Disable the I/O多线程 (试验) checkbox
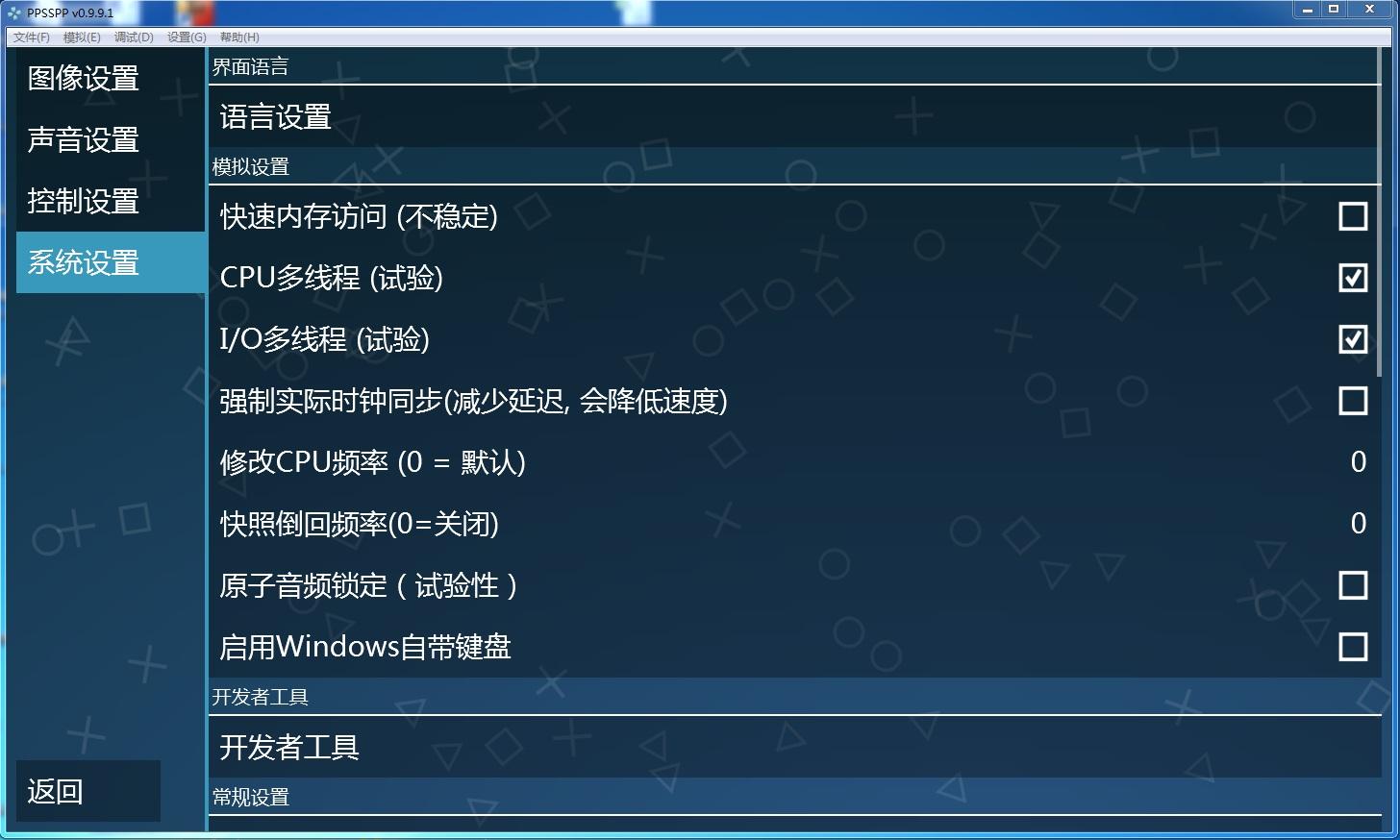This screenshot has height=840, width=1400. 1352,339
